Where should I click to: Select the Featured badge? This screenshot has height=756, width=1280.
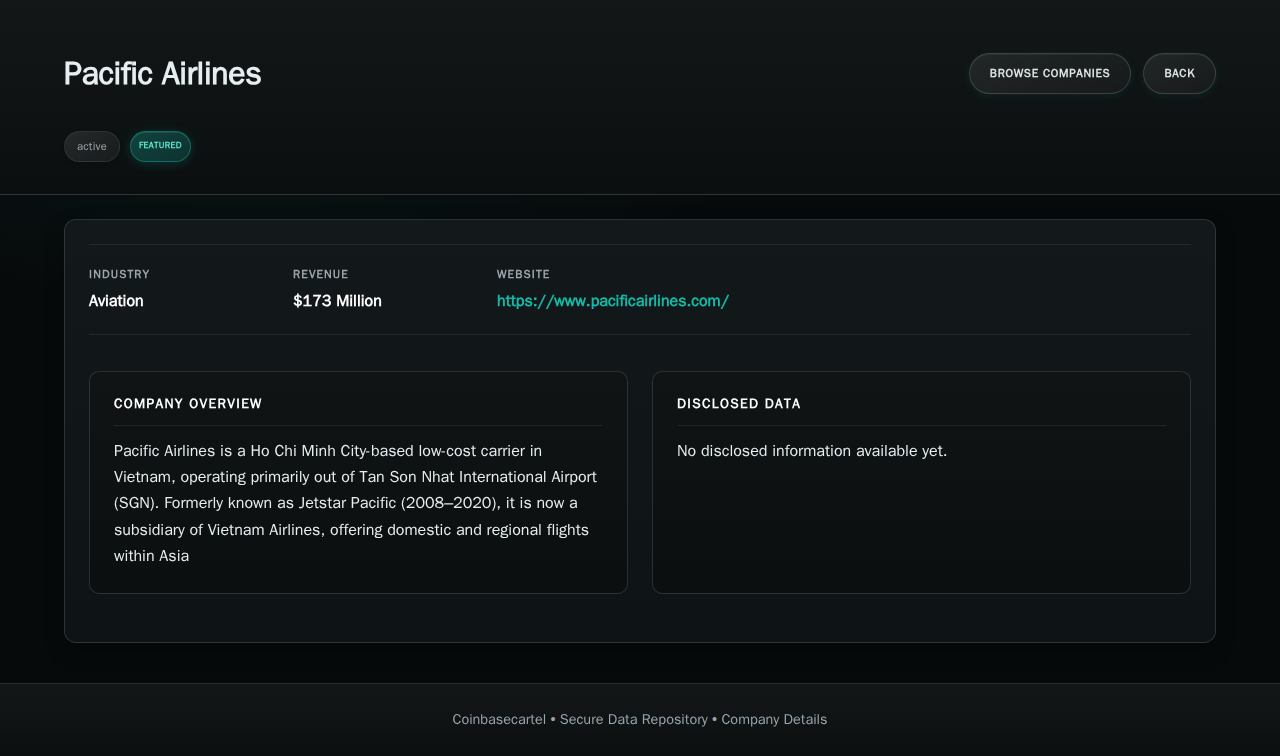[x=160, y=146]
